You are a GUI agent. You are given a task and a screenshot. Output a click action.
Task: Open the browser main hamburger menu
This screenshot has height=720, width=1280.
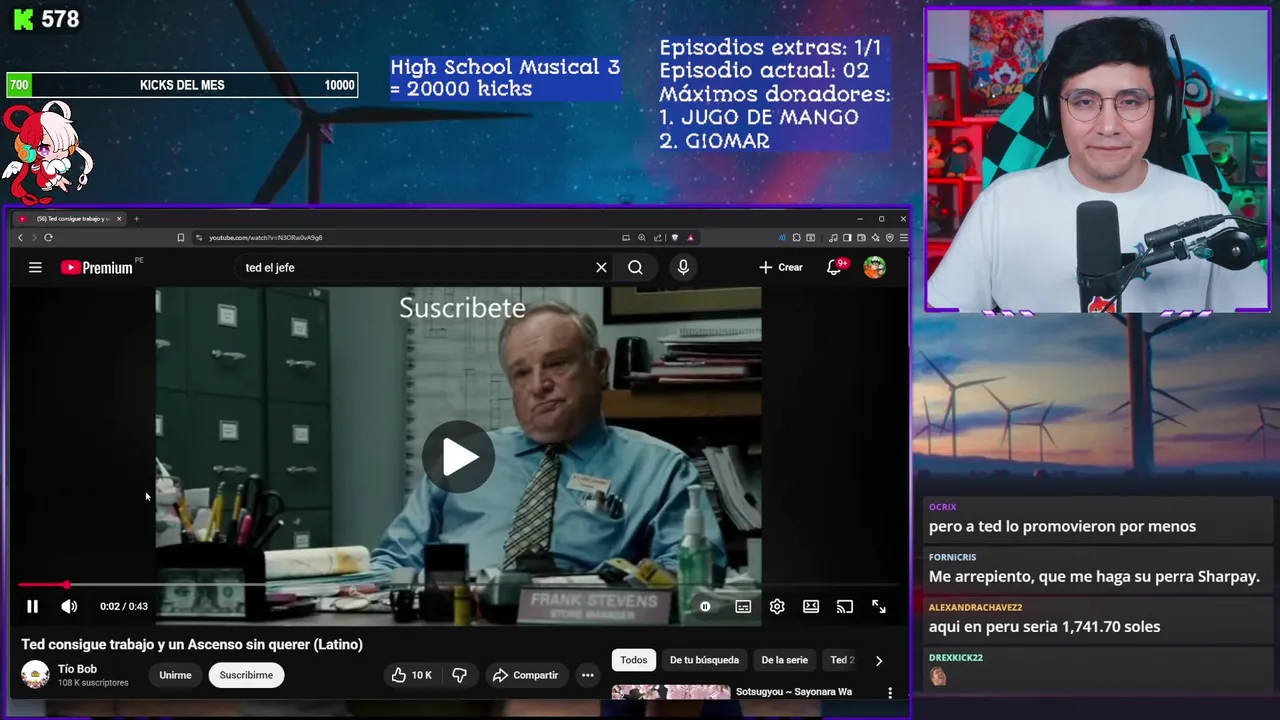[904, 237]
